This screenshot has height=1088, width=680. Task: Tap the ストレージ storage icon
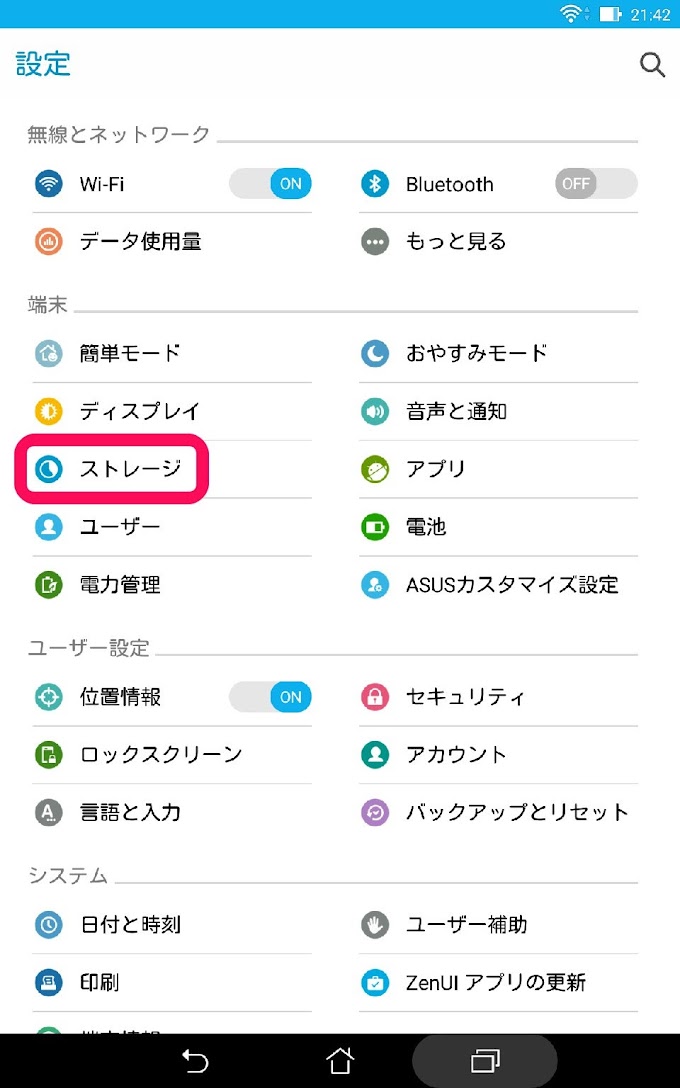[49, 469]
